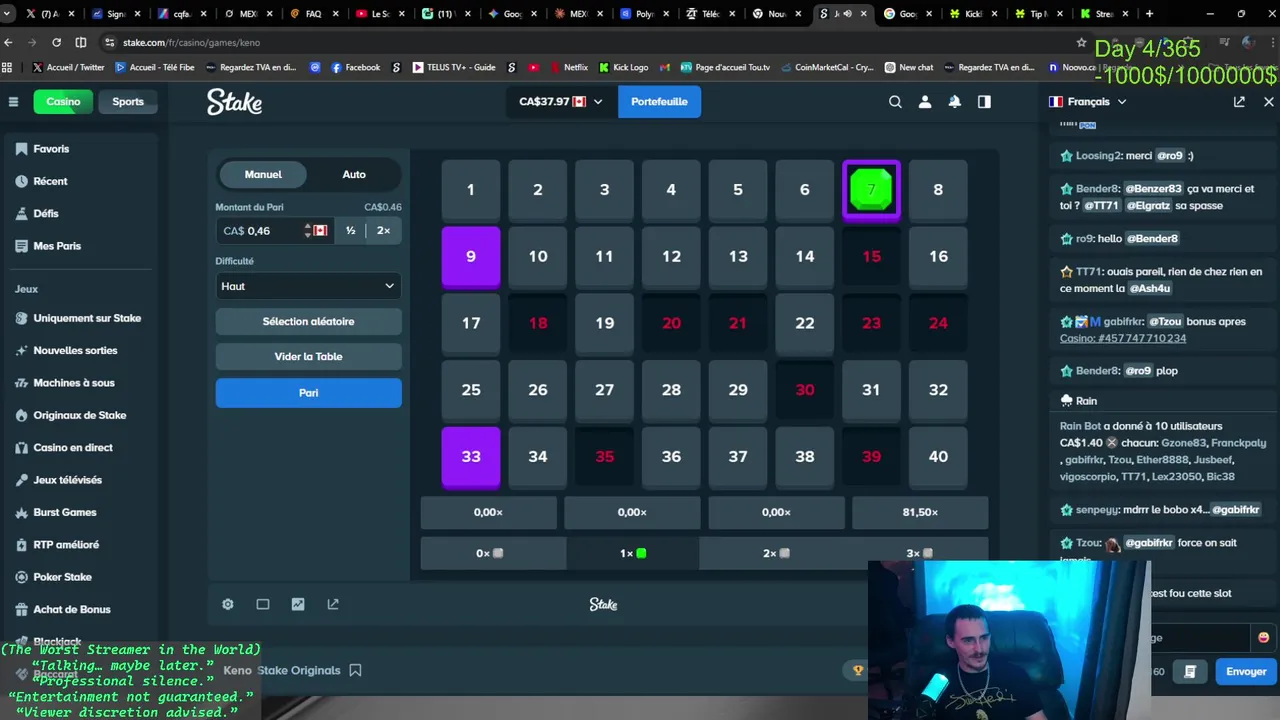Go back in browser history
Screen dimensions: 1280x720
click(x=9, y=43)
